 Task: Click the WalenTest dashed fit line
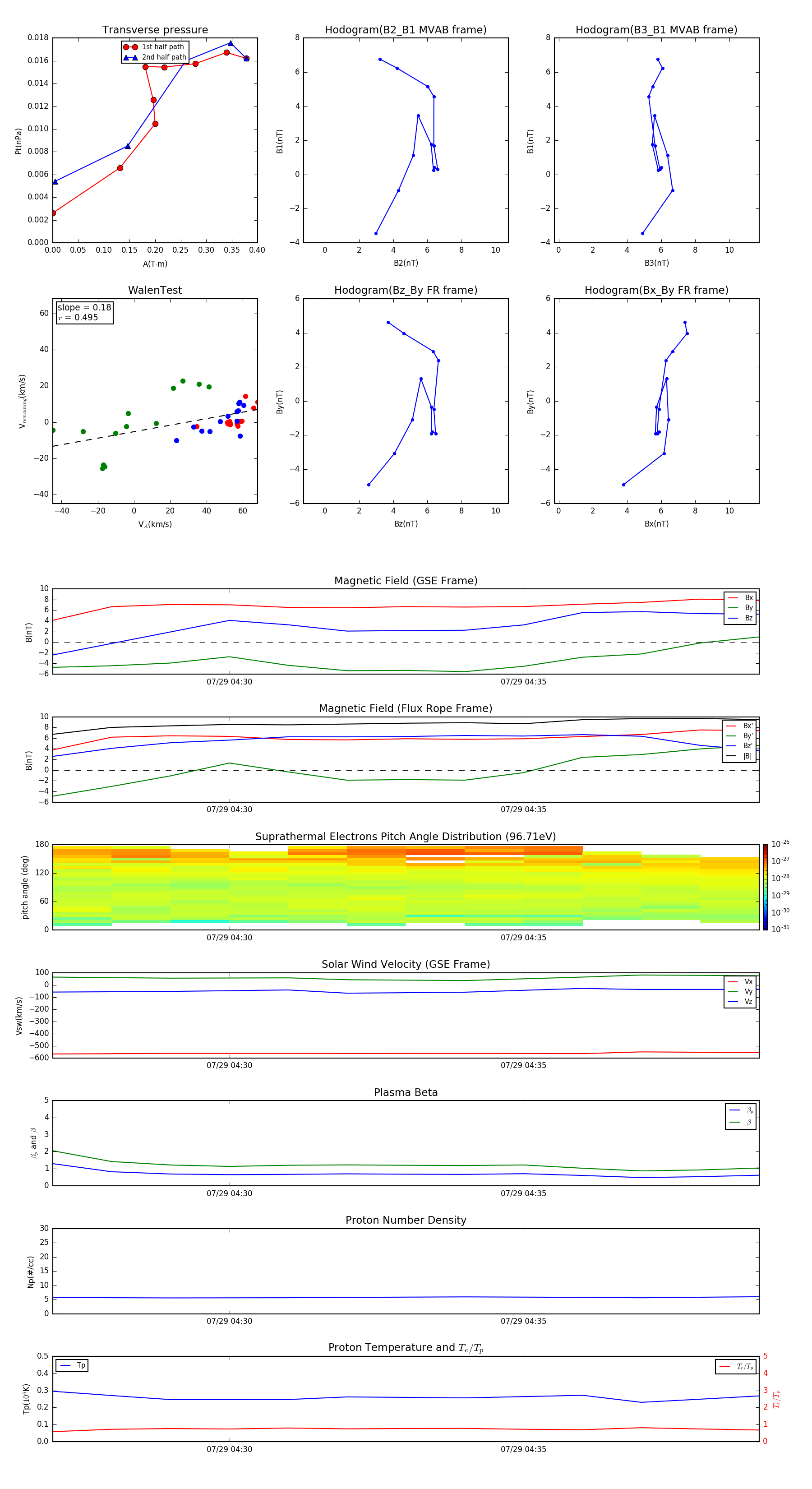tap(155, 427)
